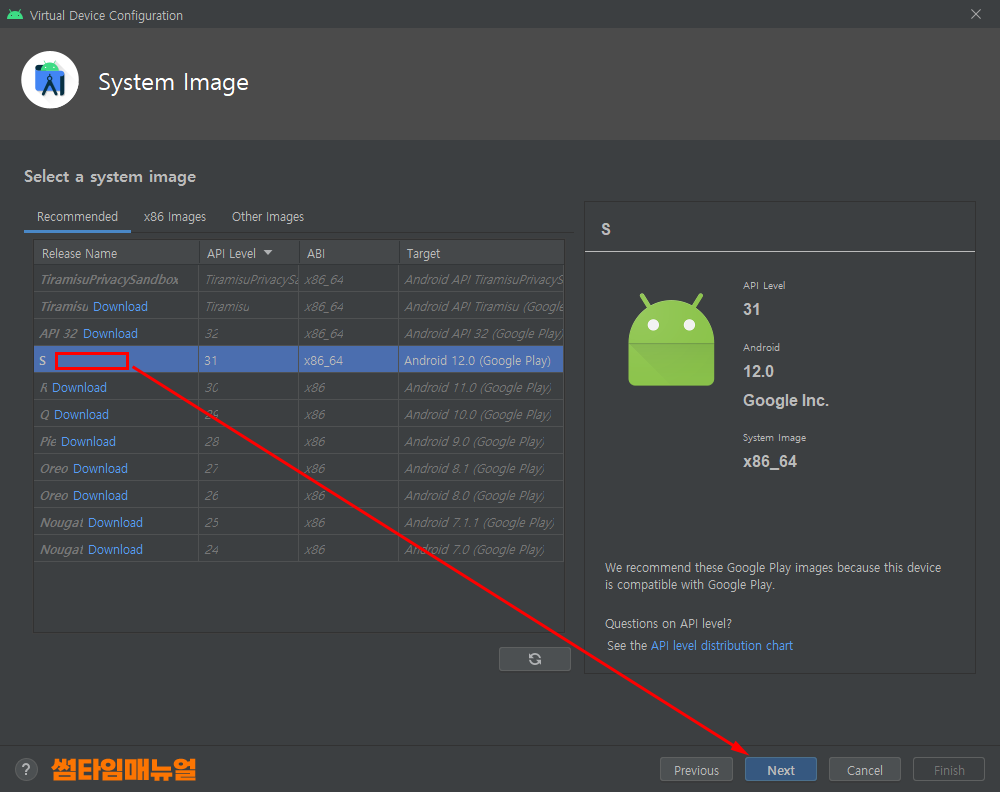Sort by API Level column arrow

[x=268, y=253]
